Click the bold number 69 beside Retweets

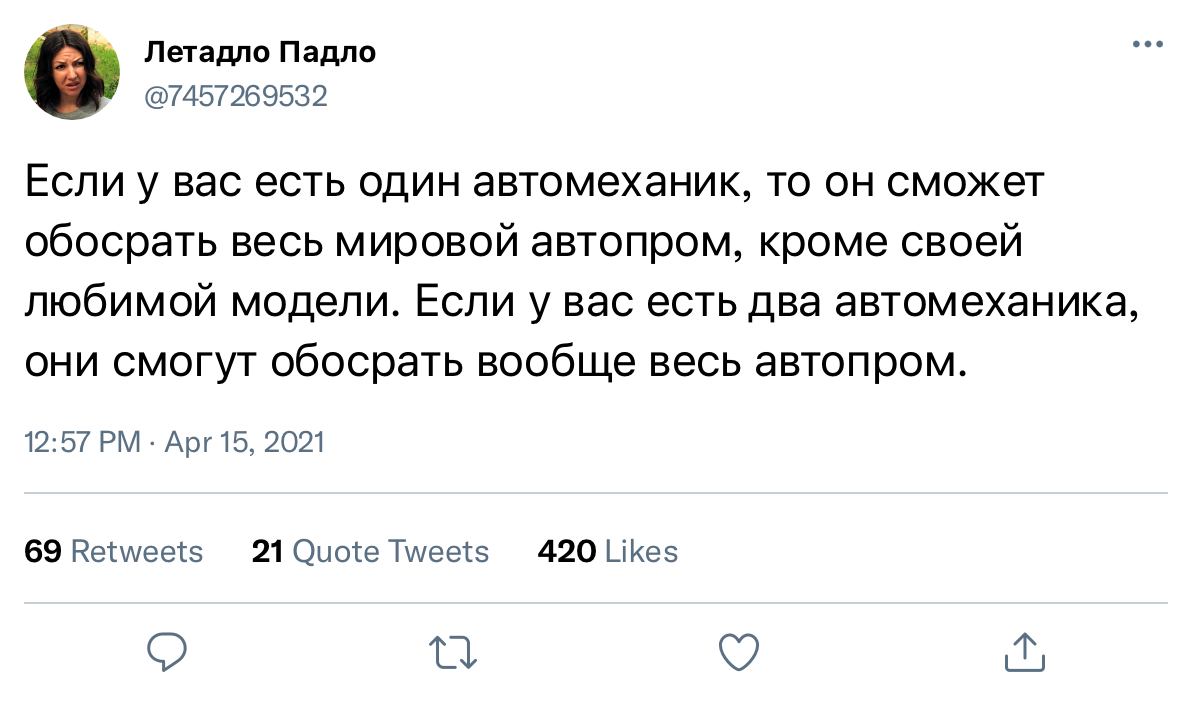pyautogui.click(x=43, y=551)
